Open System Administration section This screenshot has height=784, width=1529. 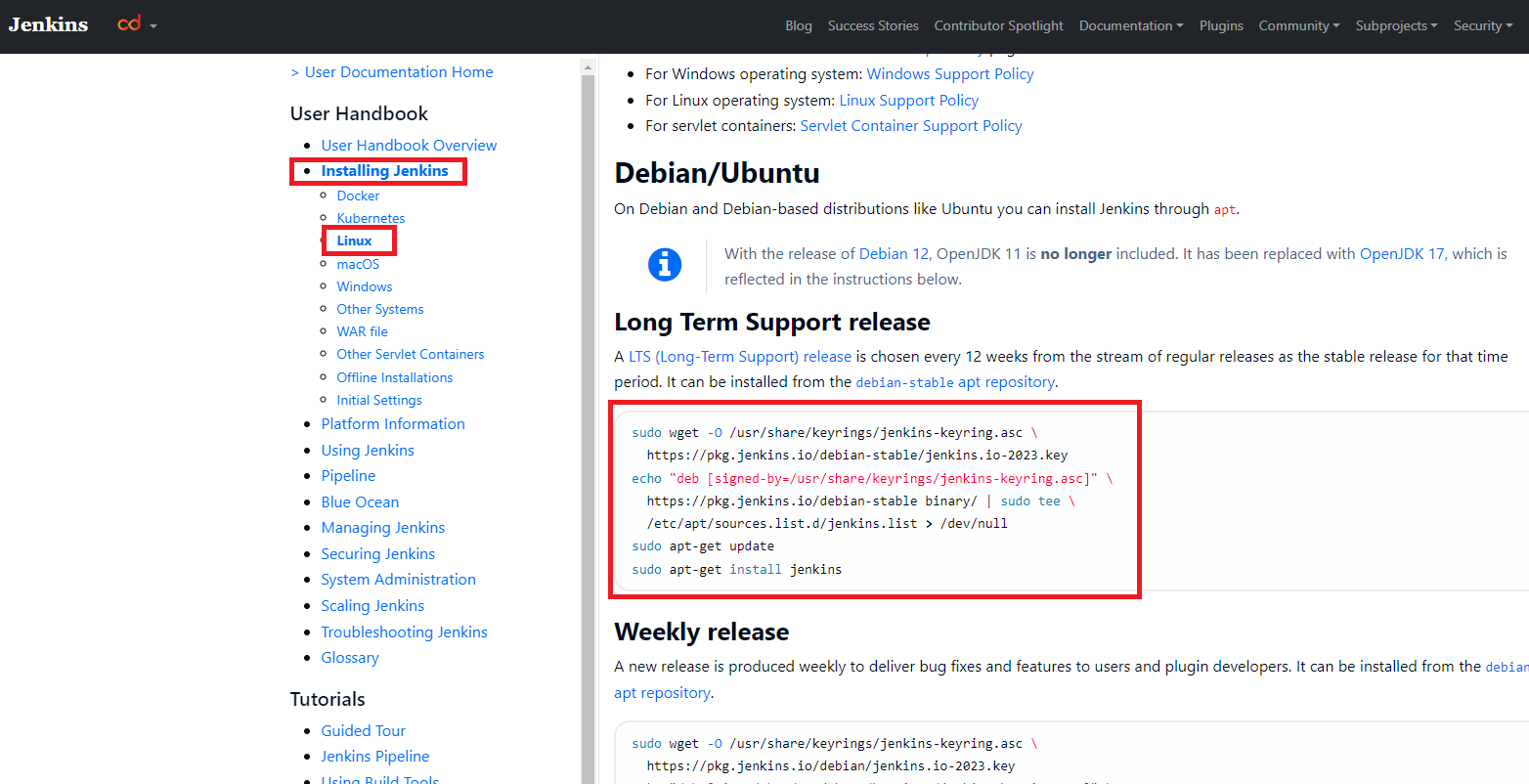point(399,580)
